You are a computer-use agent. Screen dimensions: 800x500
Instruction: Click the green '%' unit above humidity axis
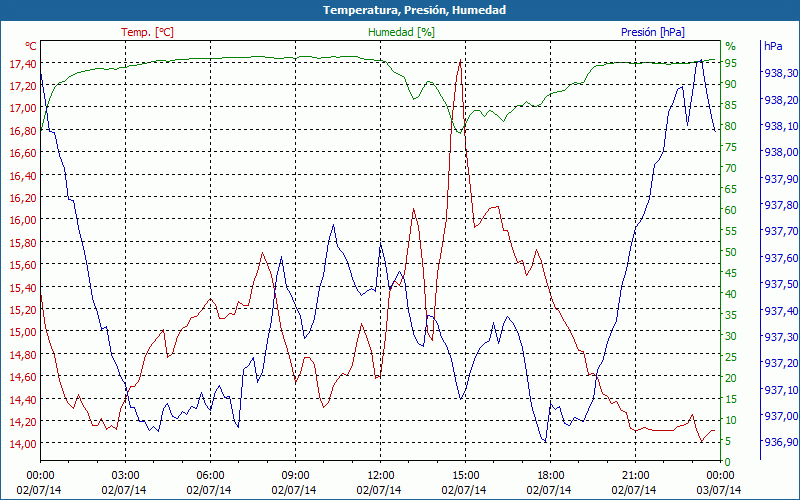[731, 46]
